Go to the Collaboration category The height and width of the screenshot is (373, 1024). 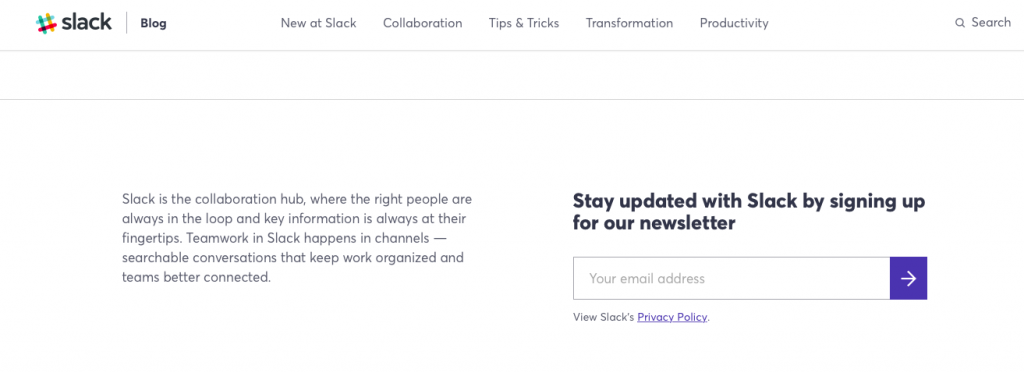click(423, 23)
